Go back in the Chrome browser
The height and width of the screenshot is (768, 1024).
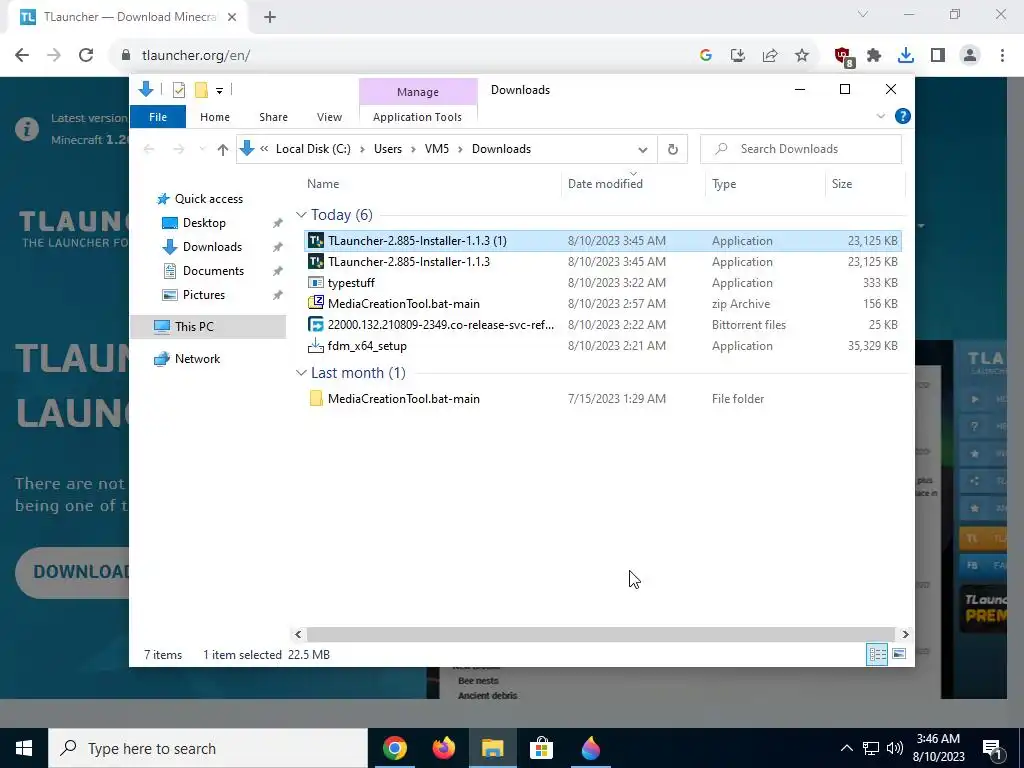click(x=22, y=56)
